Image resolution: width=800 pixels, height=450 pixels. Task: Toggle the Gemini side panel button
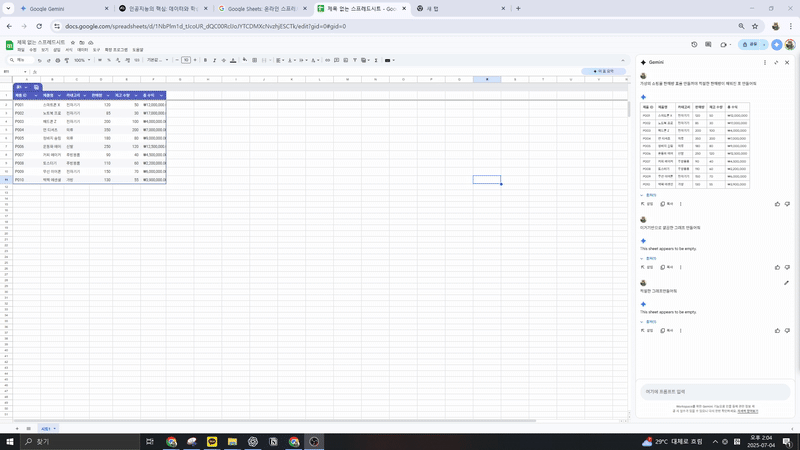pyautogui.click(x=777, y=45)
